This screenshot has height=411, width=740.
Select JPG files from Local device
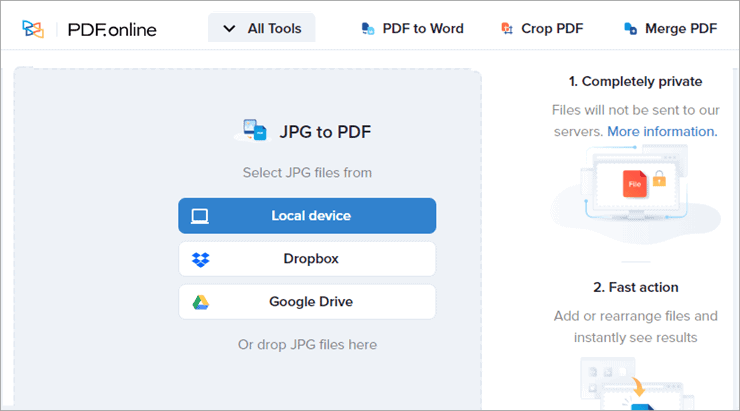tap(310, 216)
